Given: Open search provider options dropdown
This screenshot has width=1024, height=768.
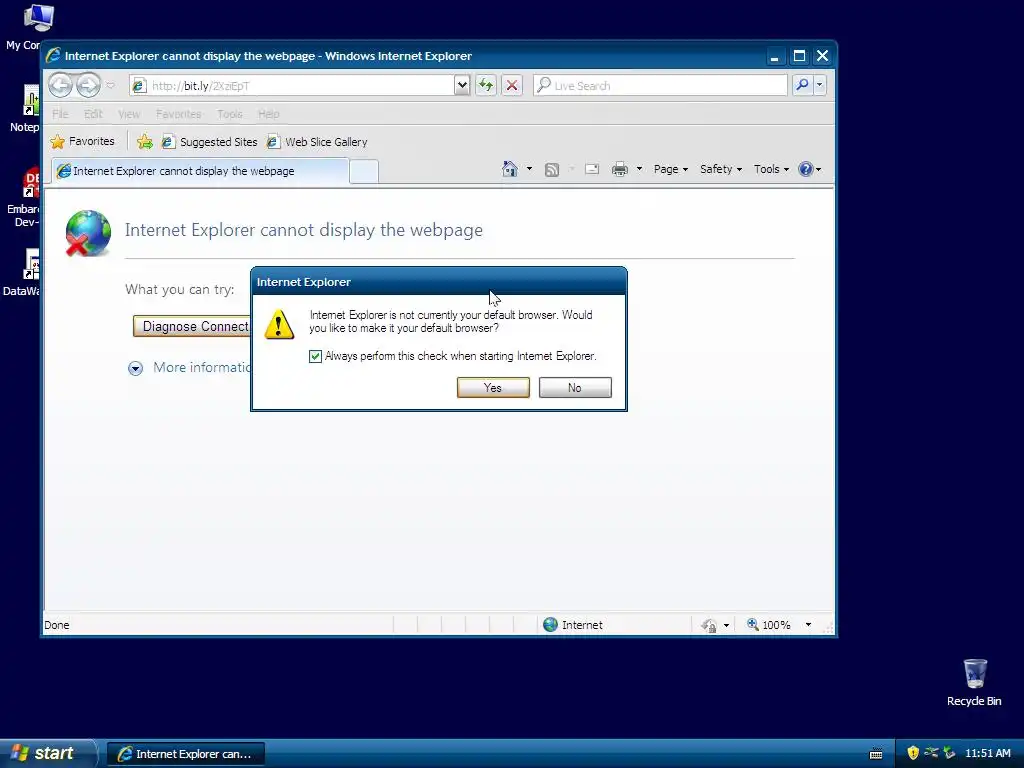Looking at the screenshot, I should (820, 85).
